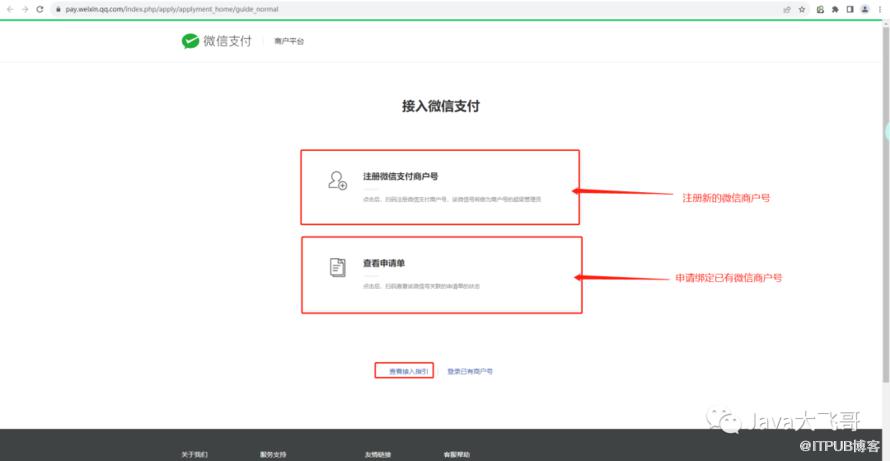The width and height of the screenshot is (890, 461).
Task: Bookmark this page with the star icon
Action: point(801,10)
